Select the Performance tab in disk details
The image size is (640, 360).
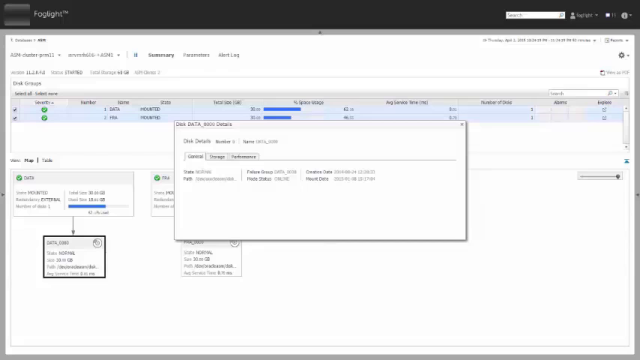243,157
